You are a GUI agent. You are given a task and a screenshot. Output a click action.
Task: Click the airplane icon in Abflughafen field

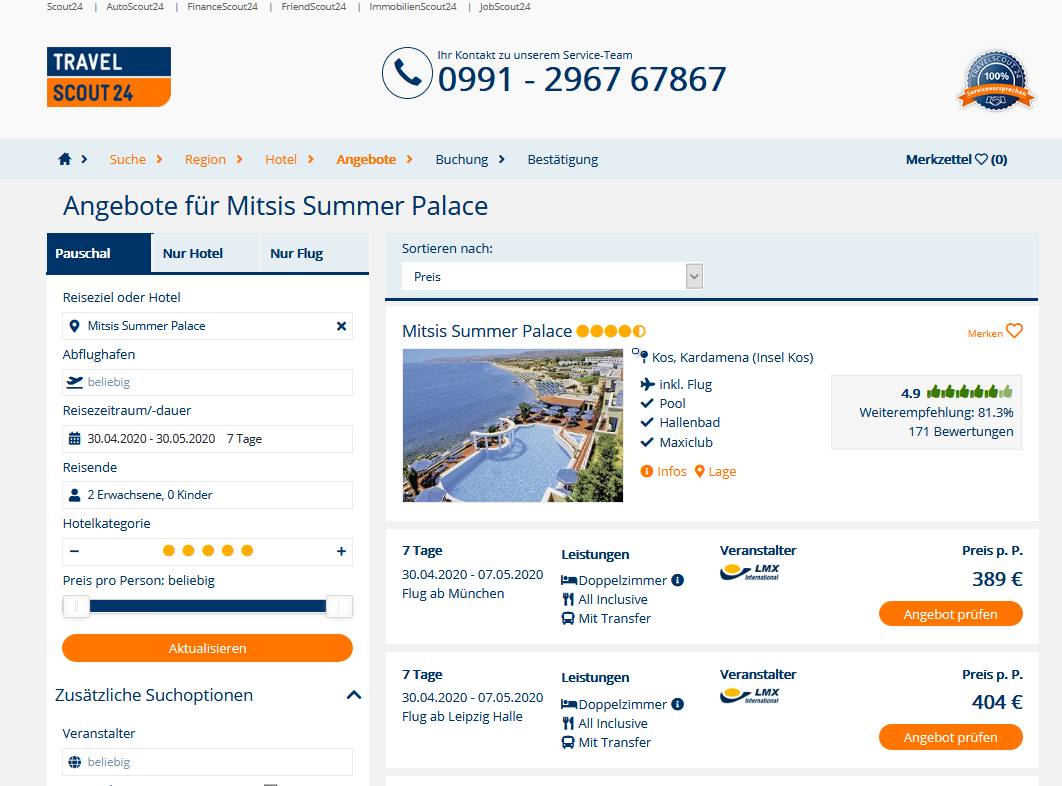75,382
